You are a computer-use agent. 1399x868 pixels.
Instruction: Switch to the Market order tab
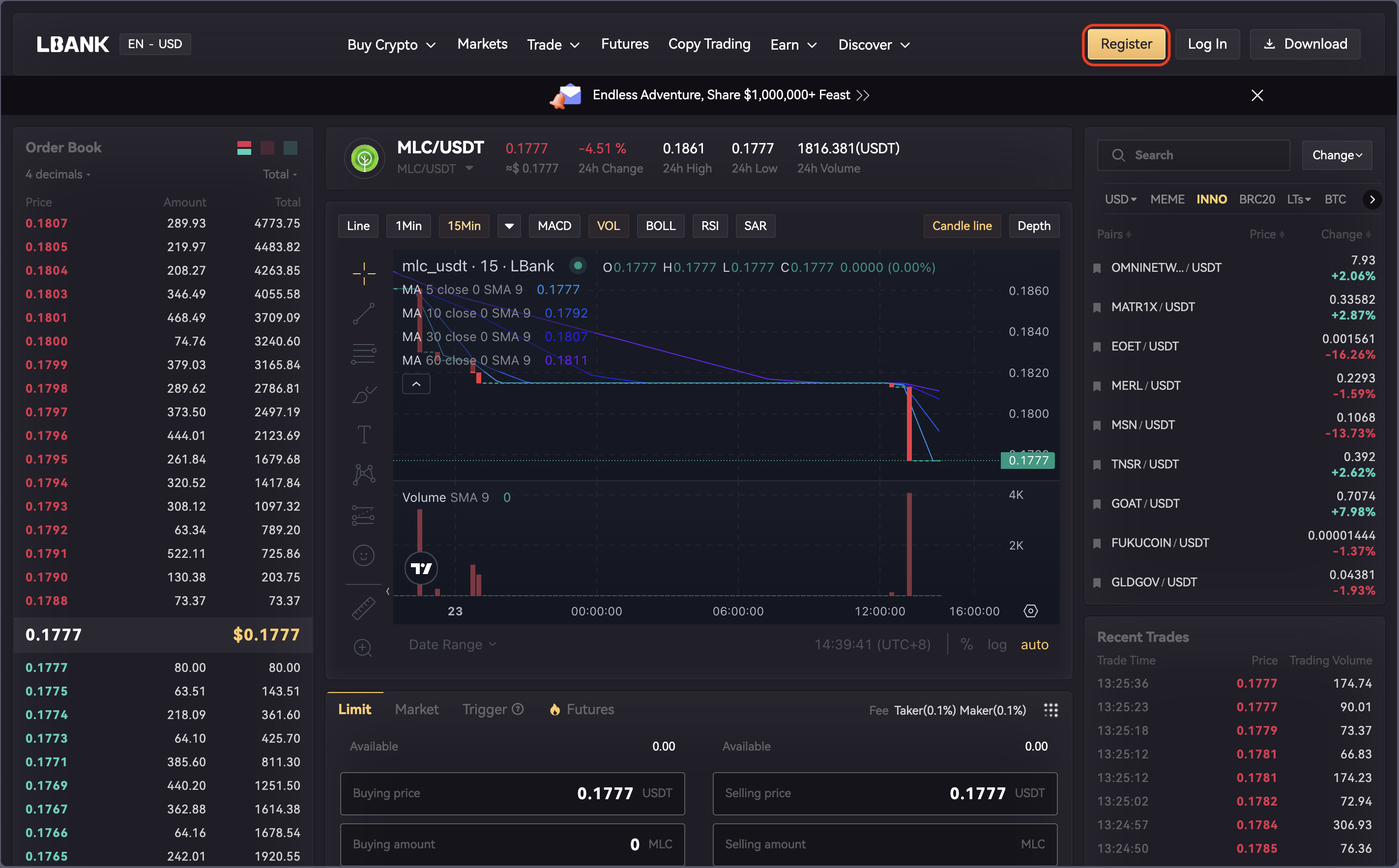pos(417,710)
